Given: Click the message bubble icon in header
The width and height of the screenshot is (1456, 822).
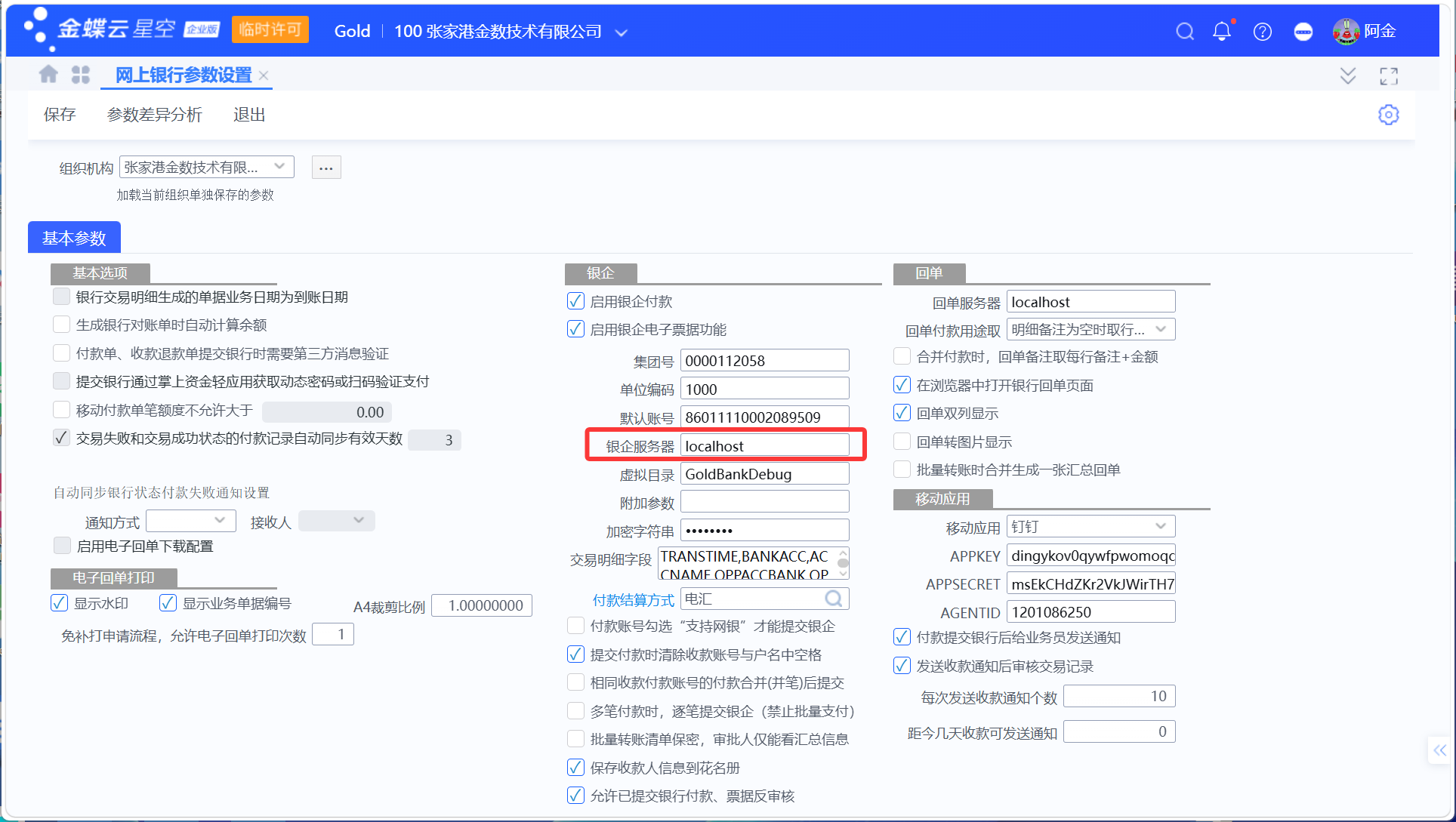Looking at the screenshot, I should (1303, 32).
